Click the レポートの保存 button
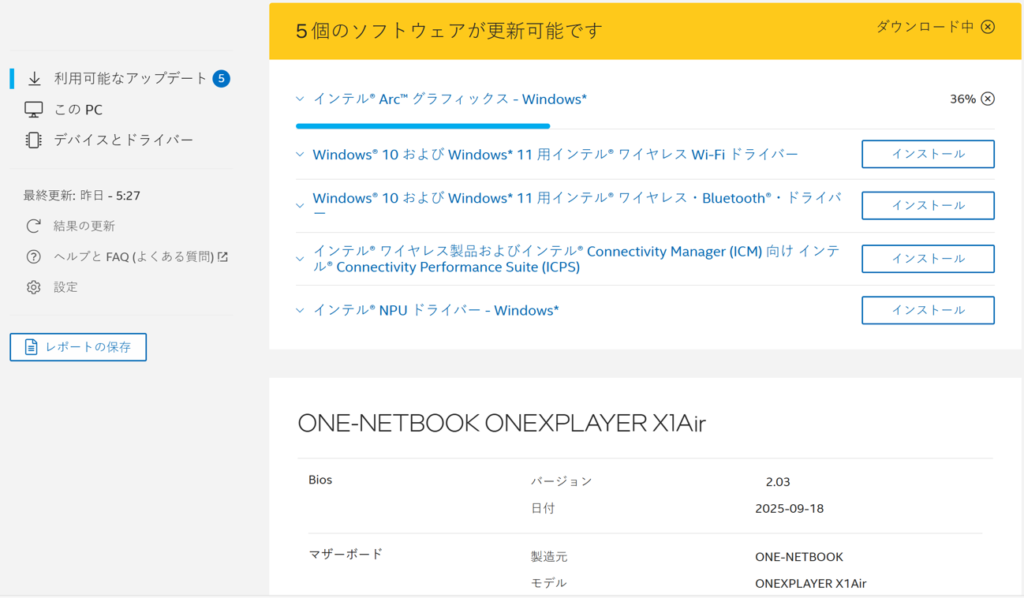Image resolution: width=1024 pixels, height=598 pixels. point(78,347)
